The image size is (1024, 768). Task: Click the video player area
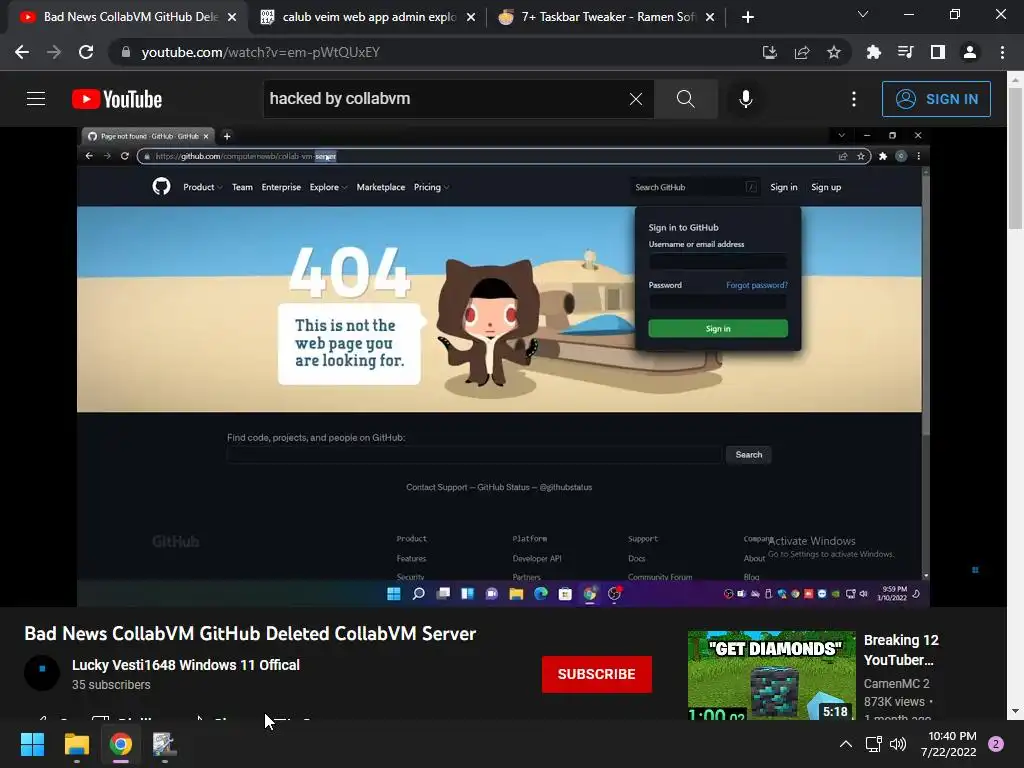point(503,366)
